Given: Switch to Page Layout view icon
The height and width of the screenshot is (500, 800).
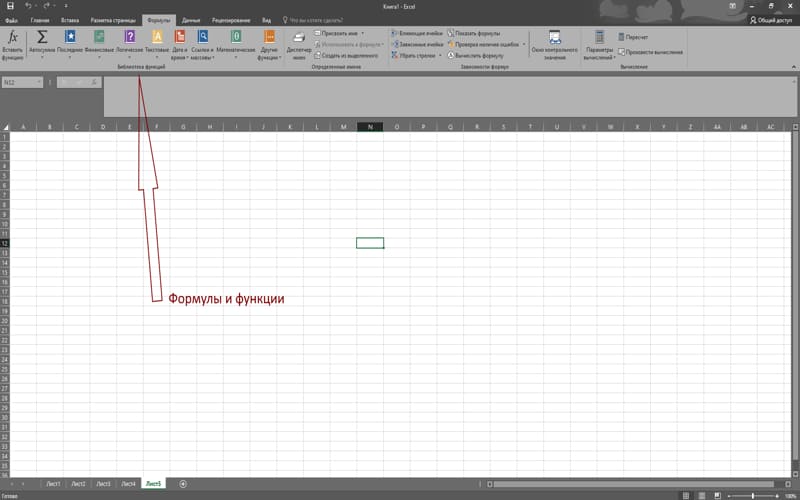Looking at the screenshot, I should (x=702, y=495).
